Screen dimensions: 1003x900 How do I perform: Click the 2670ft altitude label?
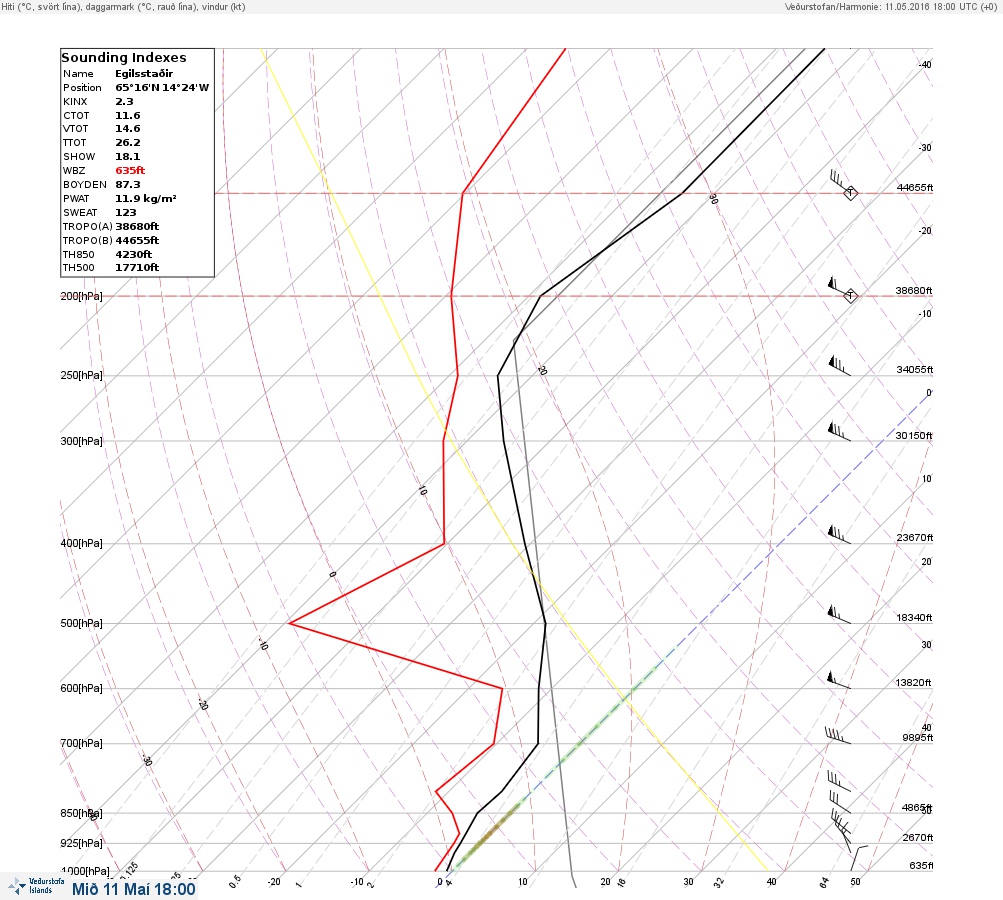917,838
